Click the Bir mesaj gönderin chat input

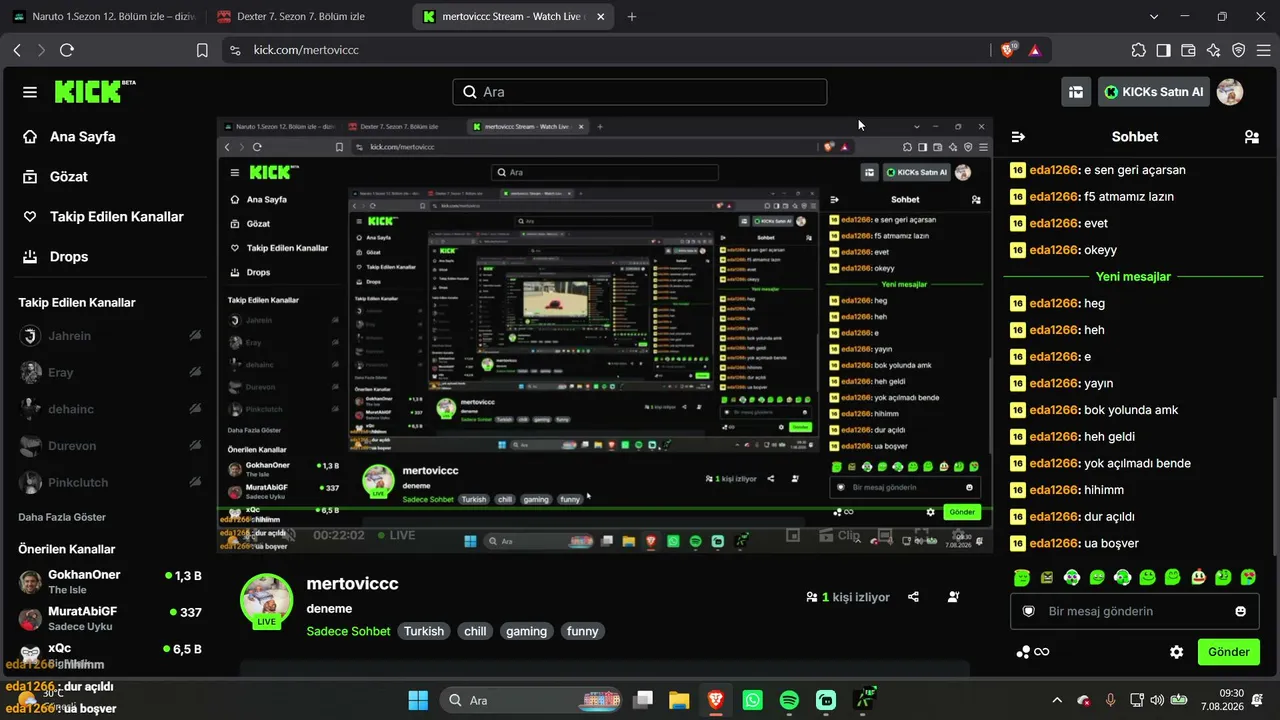pos(1134,611)
